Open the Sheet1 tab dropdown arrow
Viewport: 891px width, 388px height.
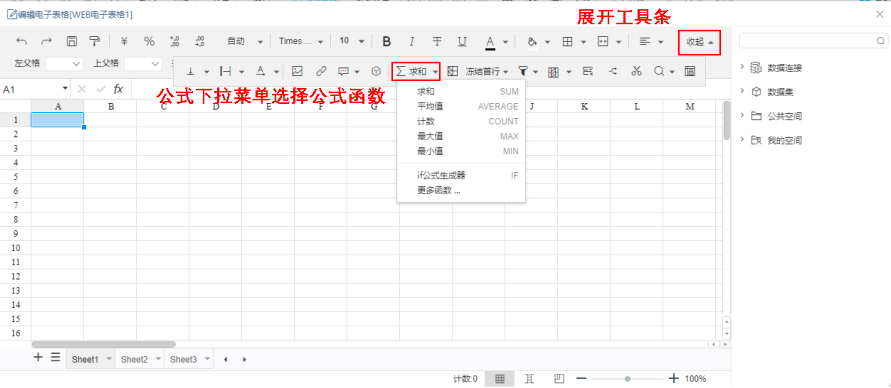click(x=109, y=359)
